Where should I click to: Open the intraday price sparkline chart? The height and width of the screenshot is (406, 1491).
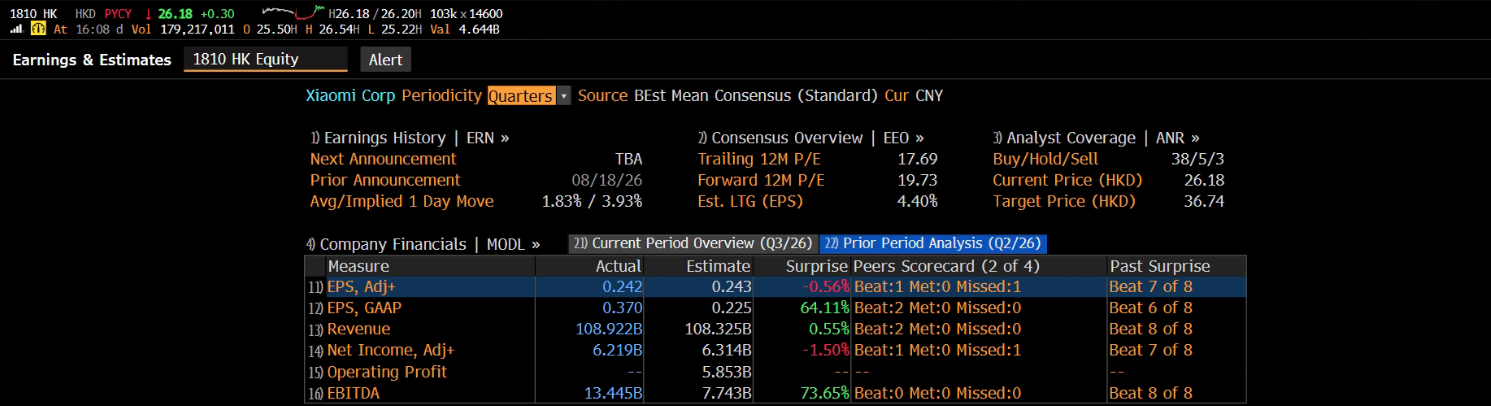click(290, 14)
